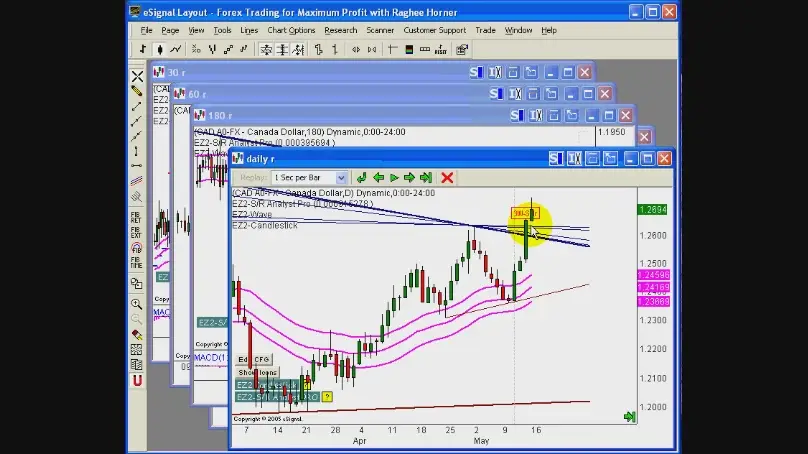This screenshot has height=454, width=808.
Task: Toggle interval link 'IX' on 60 r window
Action: tap(515, 94)
